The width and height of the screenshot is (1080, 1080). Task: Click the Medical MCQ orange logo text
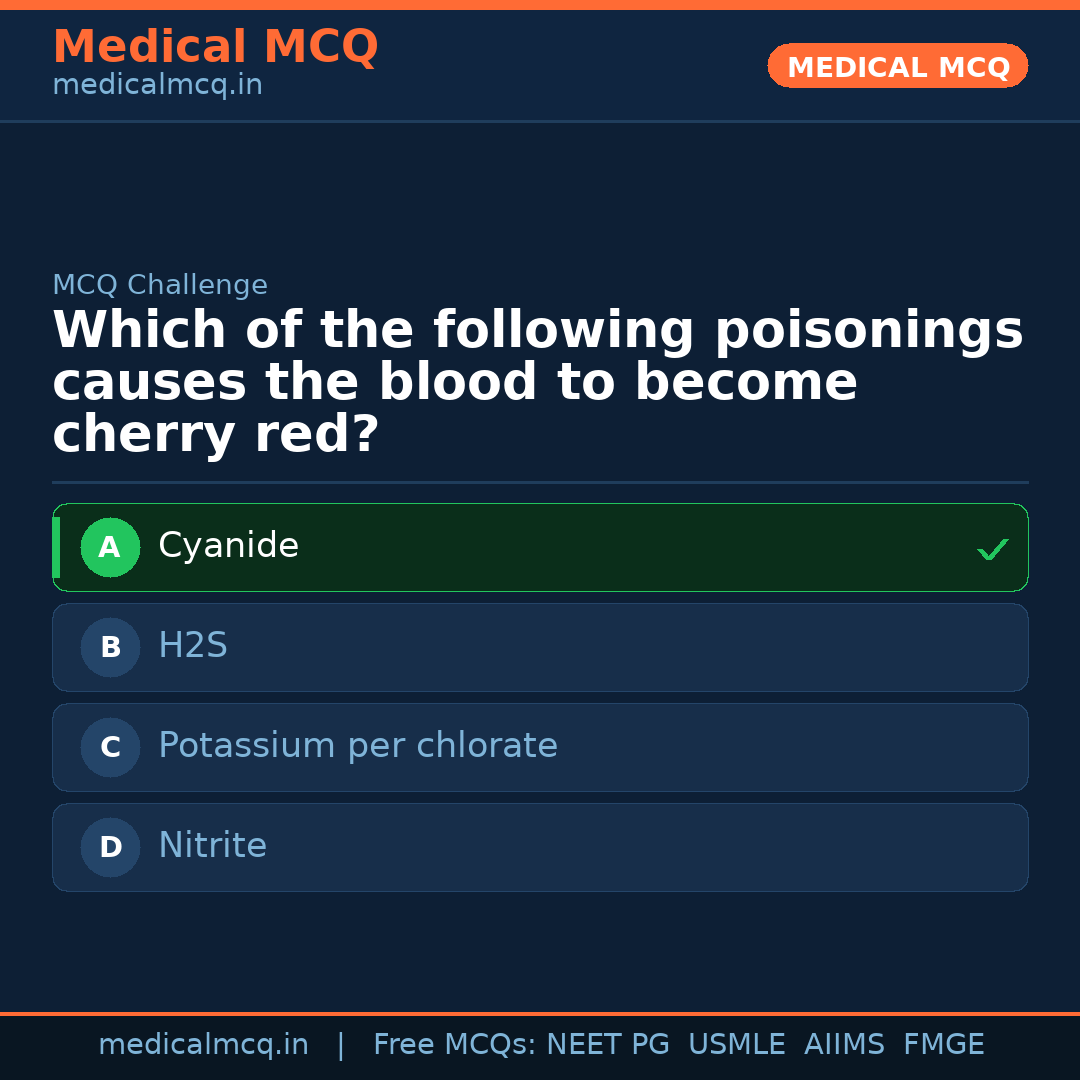215,46
